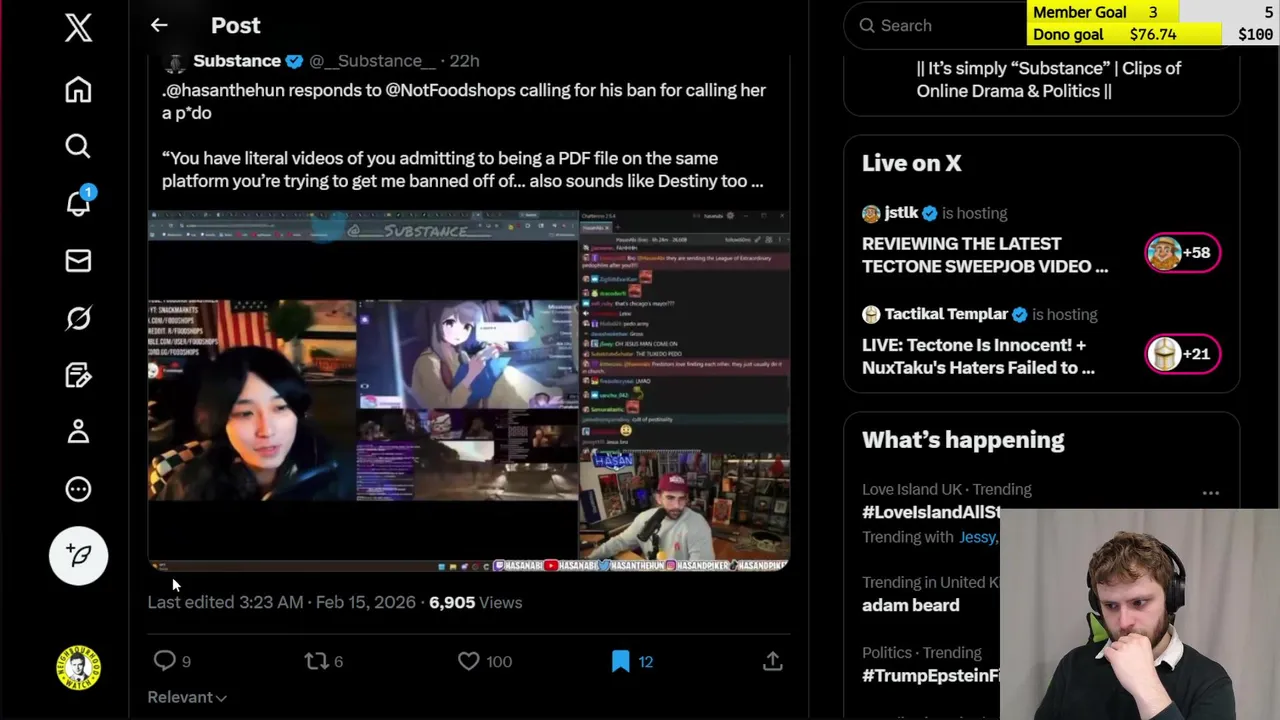Click the Last edited timestamp text
The height and width of the screenshot is (720, 1280).
click(x=281, y=602)
